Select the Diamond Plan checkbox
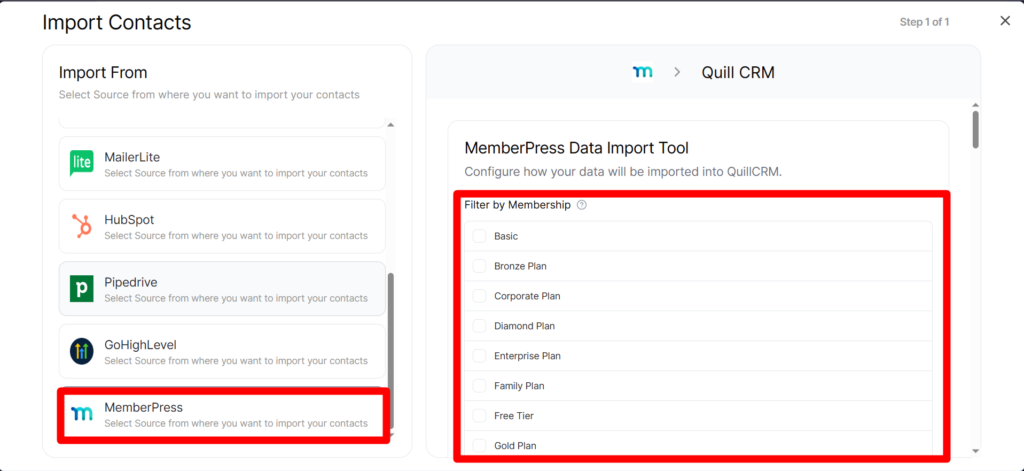Image resolution: width=1024 pixels, height=471 pixels. coord(479,326)
